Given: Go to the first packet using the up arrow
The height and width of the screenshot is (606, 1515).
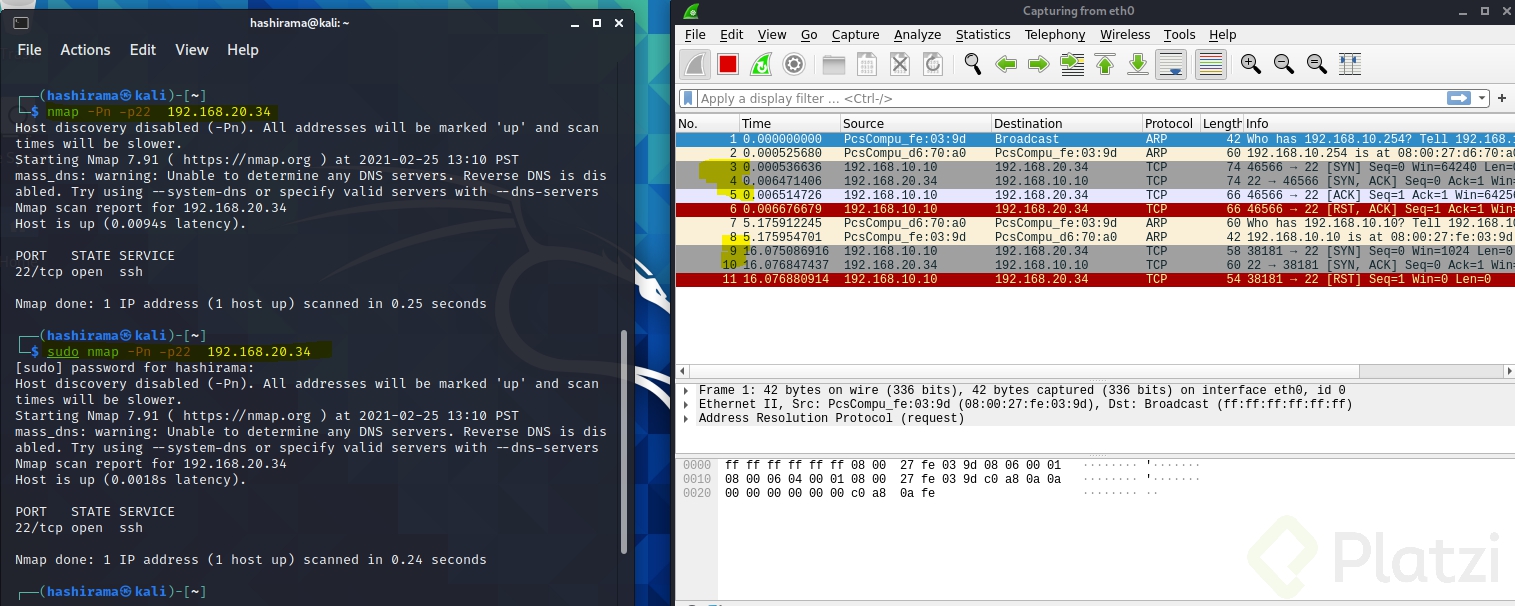Looking at the screenshot, I should (1104, 64).
